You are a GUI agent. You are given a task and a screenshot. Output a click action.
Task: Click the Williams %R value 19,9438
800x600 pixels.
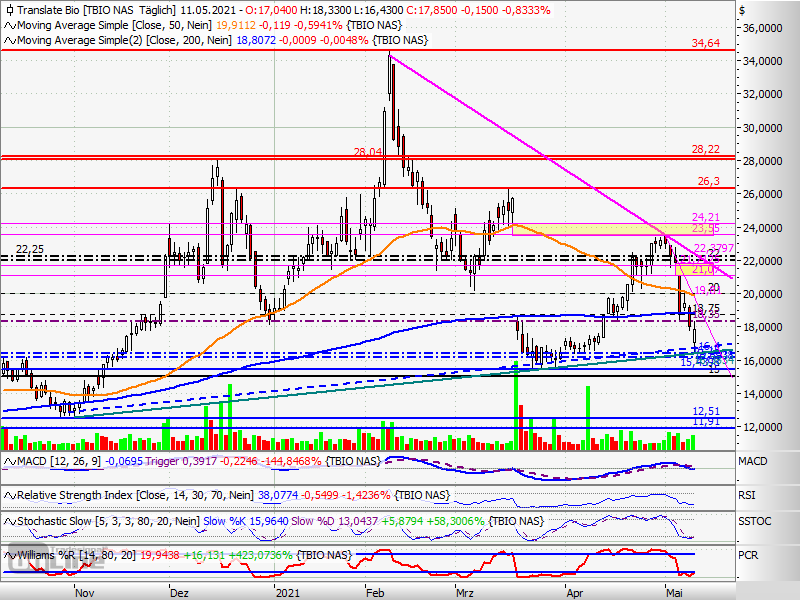click(x=159, y=555)
